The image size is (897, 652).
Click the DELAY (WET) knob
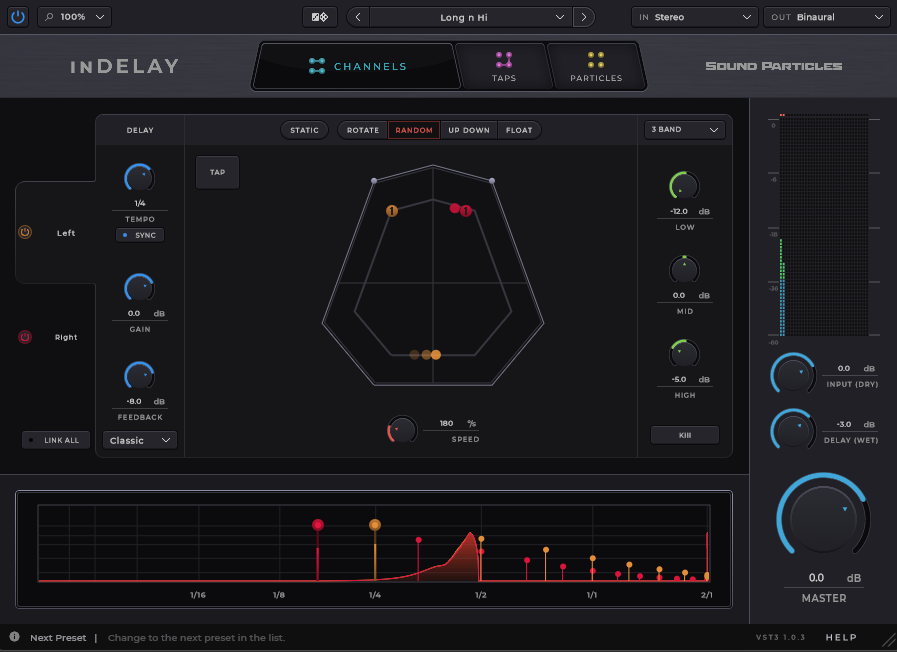pos(793,430)
